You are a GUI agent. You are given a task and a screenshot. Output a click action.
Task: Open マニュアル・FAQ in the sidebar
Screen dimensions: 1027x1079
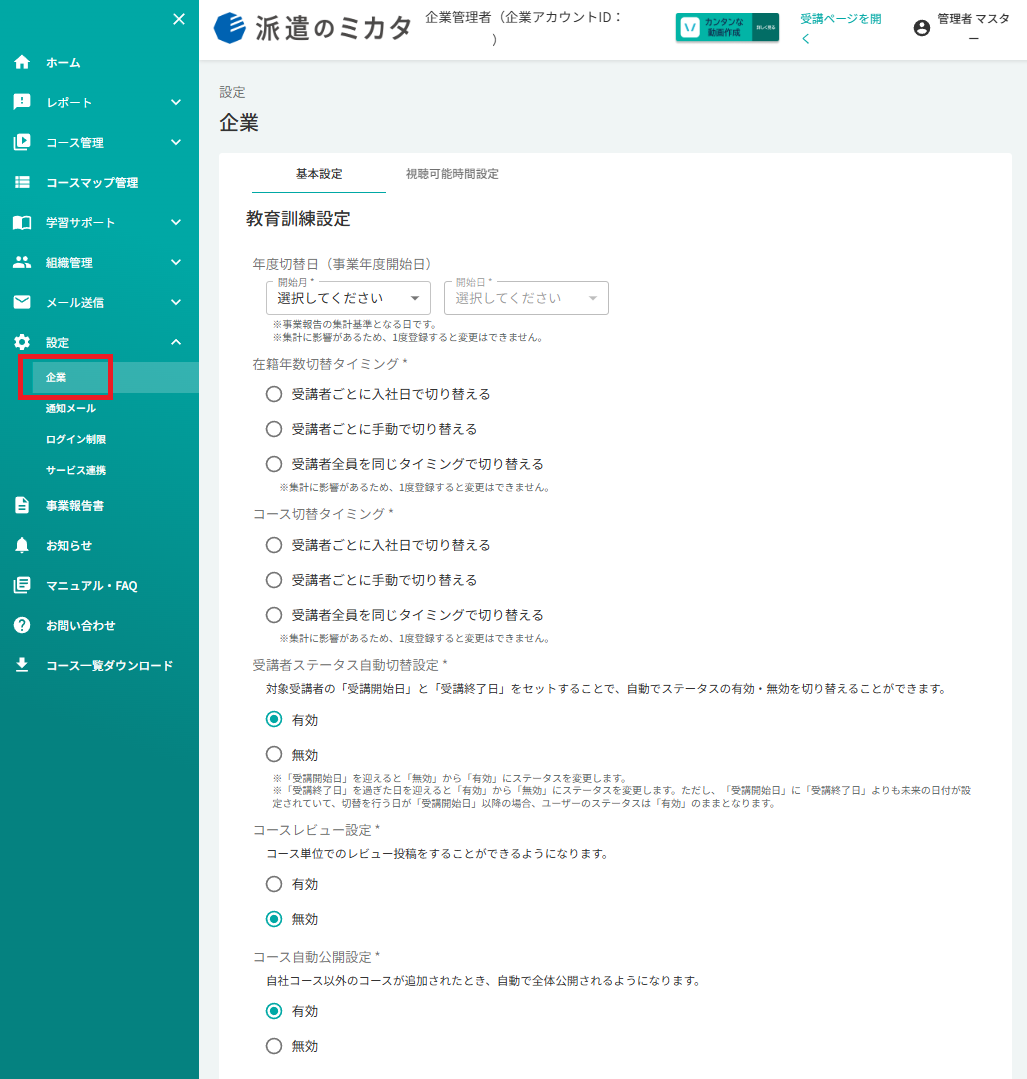(92, 586)
